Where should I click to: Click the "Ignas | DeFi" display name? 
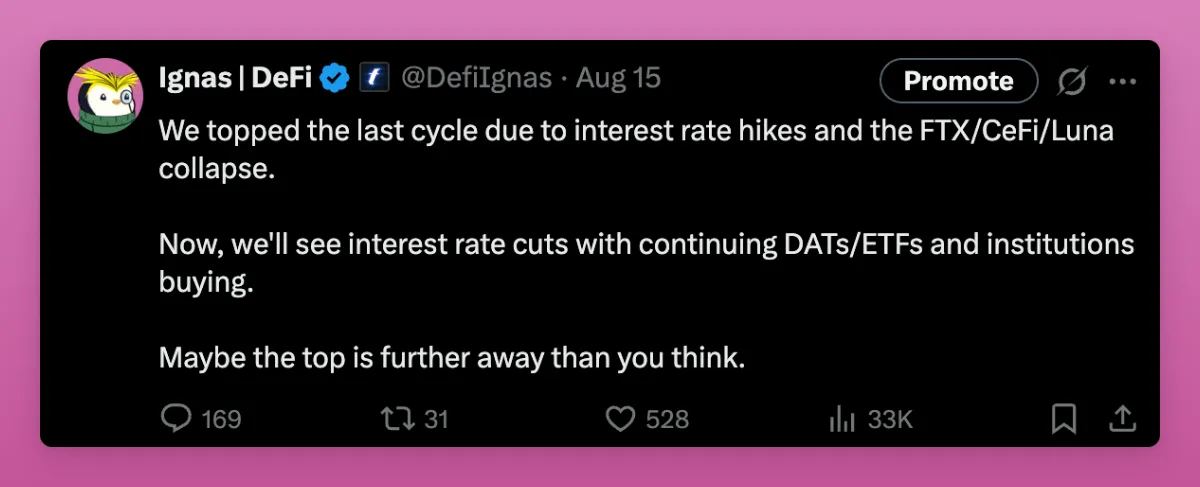tap(236, 80)
